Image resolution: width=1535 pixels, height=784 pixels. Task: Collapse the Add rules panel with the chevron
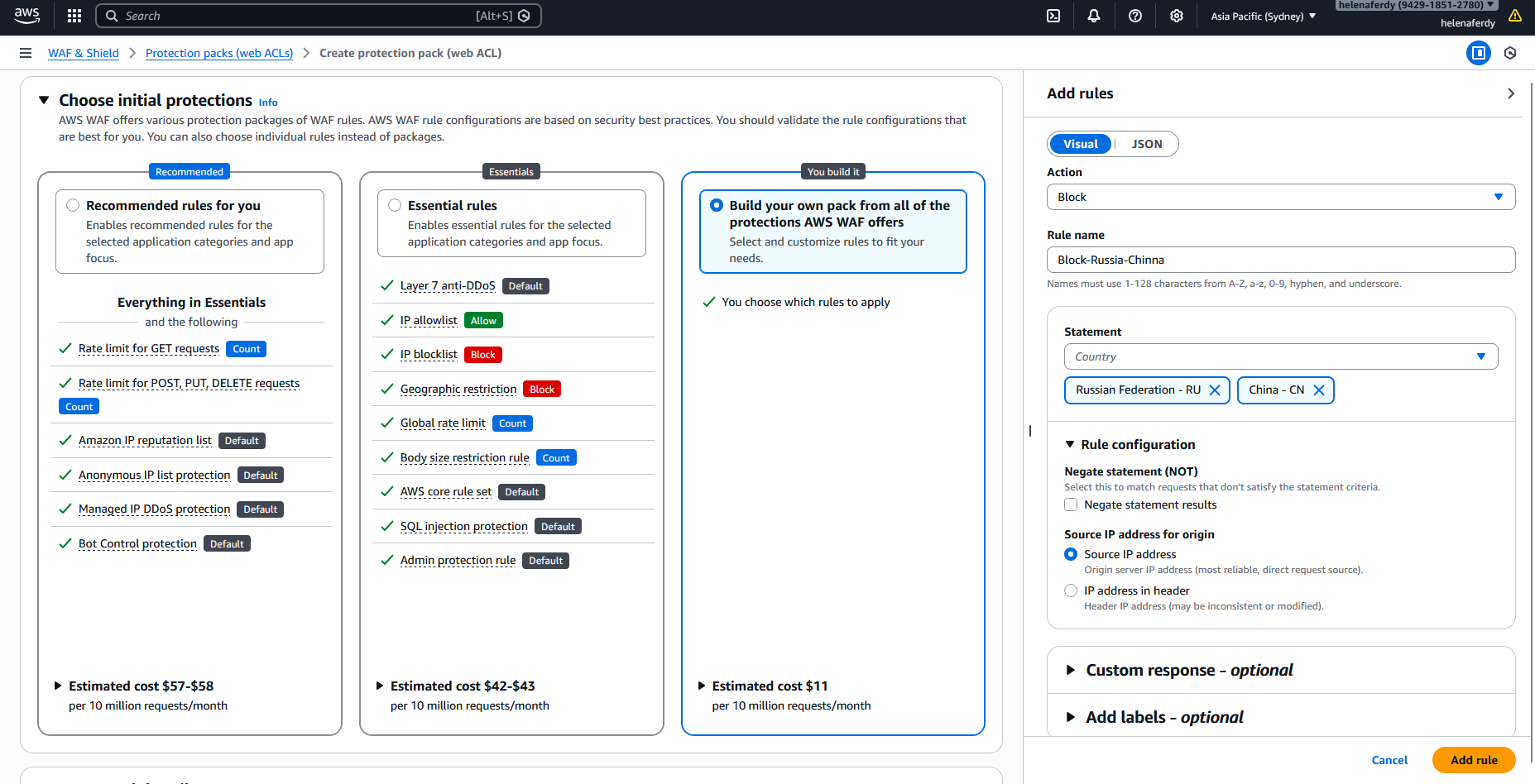[x=1511, y=93]
